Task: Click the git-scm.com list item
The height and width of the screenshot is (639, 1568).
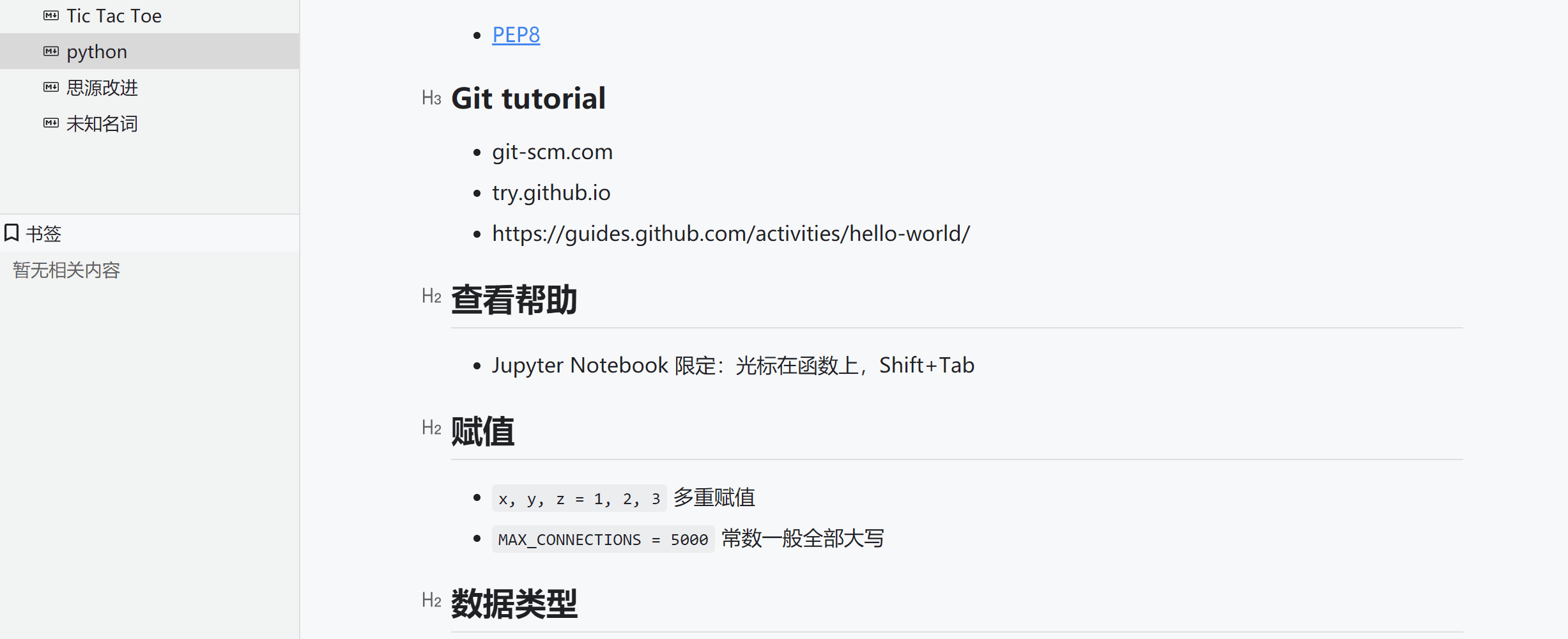Action: coord(552,152)
